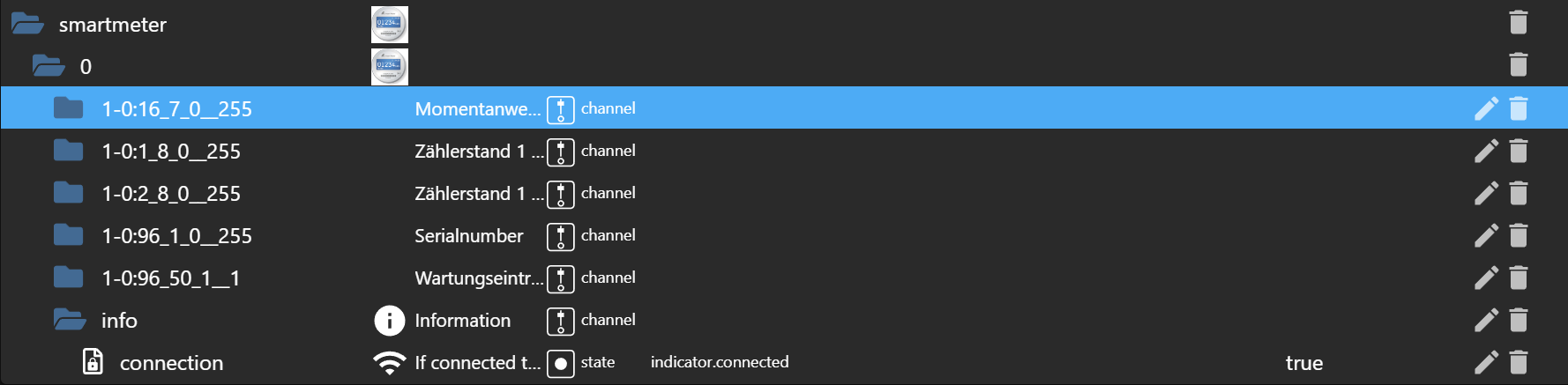Collapse the smartmeter folder
Screen dimensions: 1568x385
point(27,24)
